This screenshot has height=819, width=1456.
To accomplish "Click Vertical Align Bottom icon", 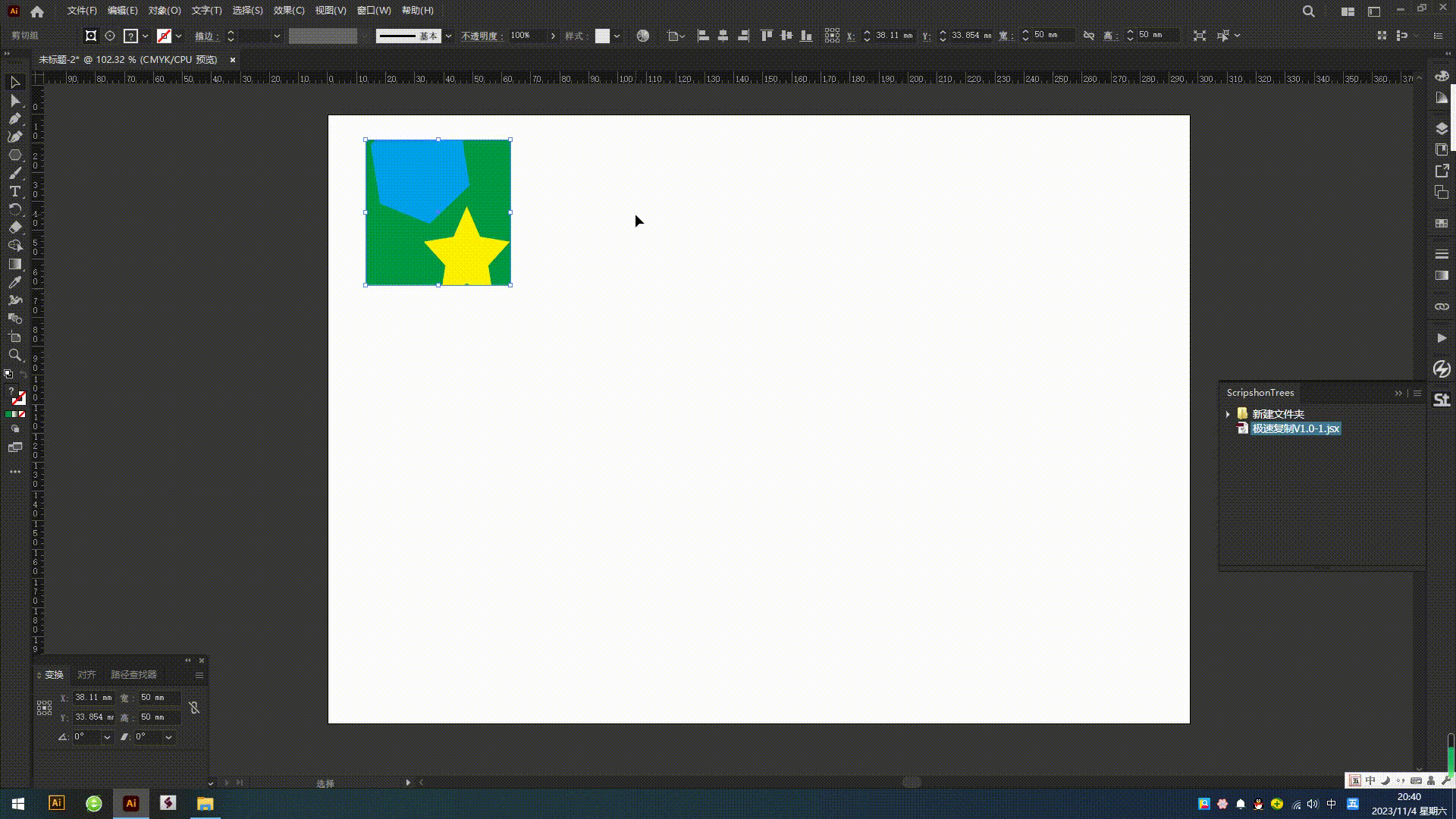I will 806,36.
